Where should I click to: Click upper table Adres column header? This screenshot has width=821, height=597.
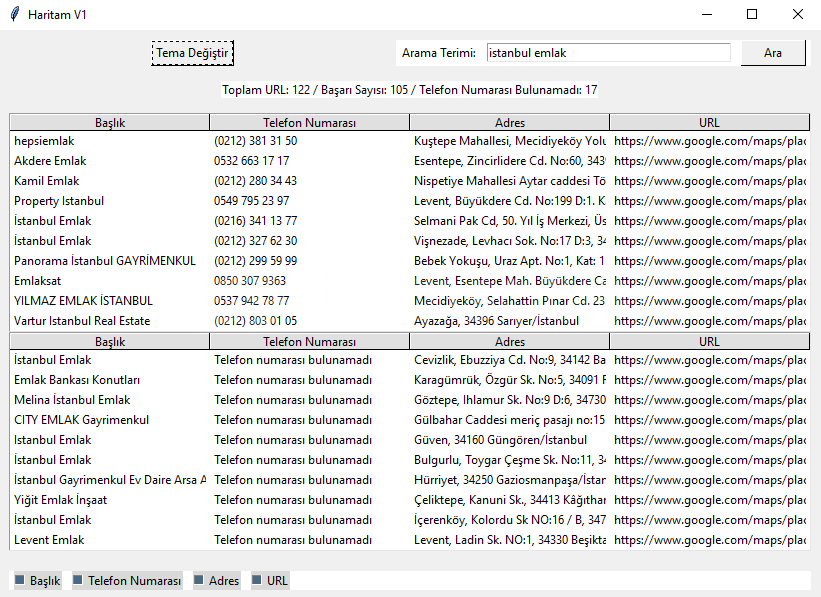pyautogui.click(x=509, y=123)
